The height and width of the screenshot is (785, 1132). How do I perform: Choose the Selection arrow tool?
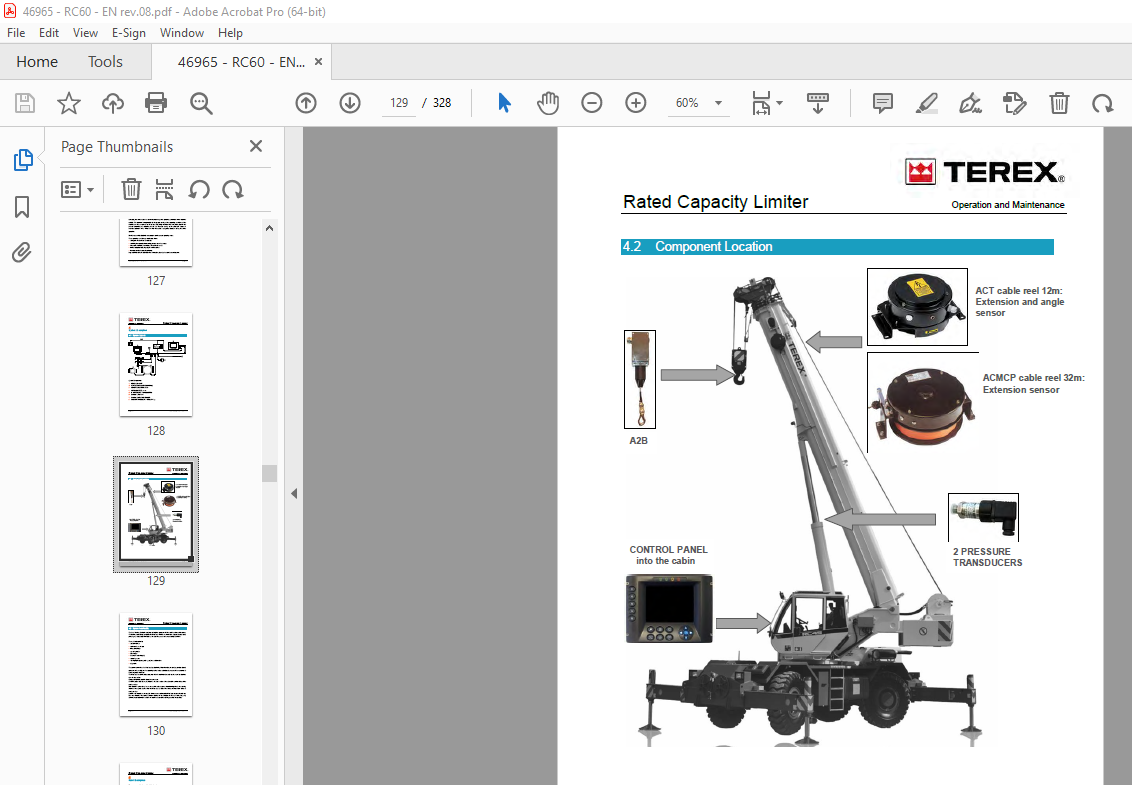pyautogui.click(x=504, y=103)
